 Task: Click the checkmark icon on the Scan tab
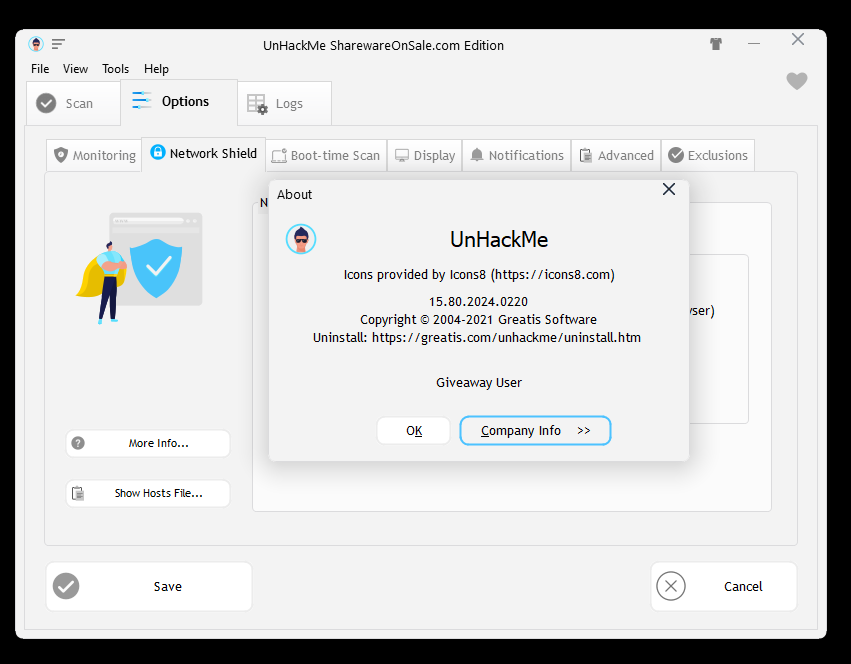[x=46, y=103]
